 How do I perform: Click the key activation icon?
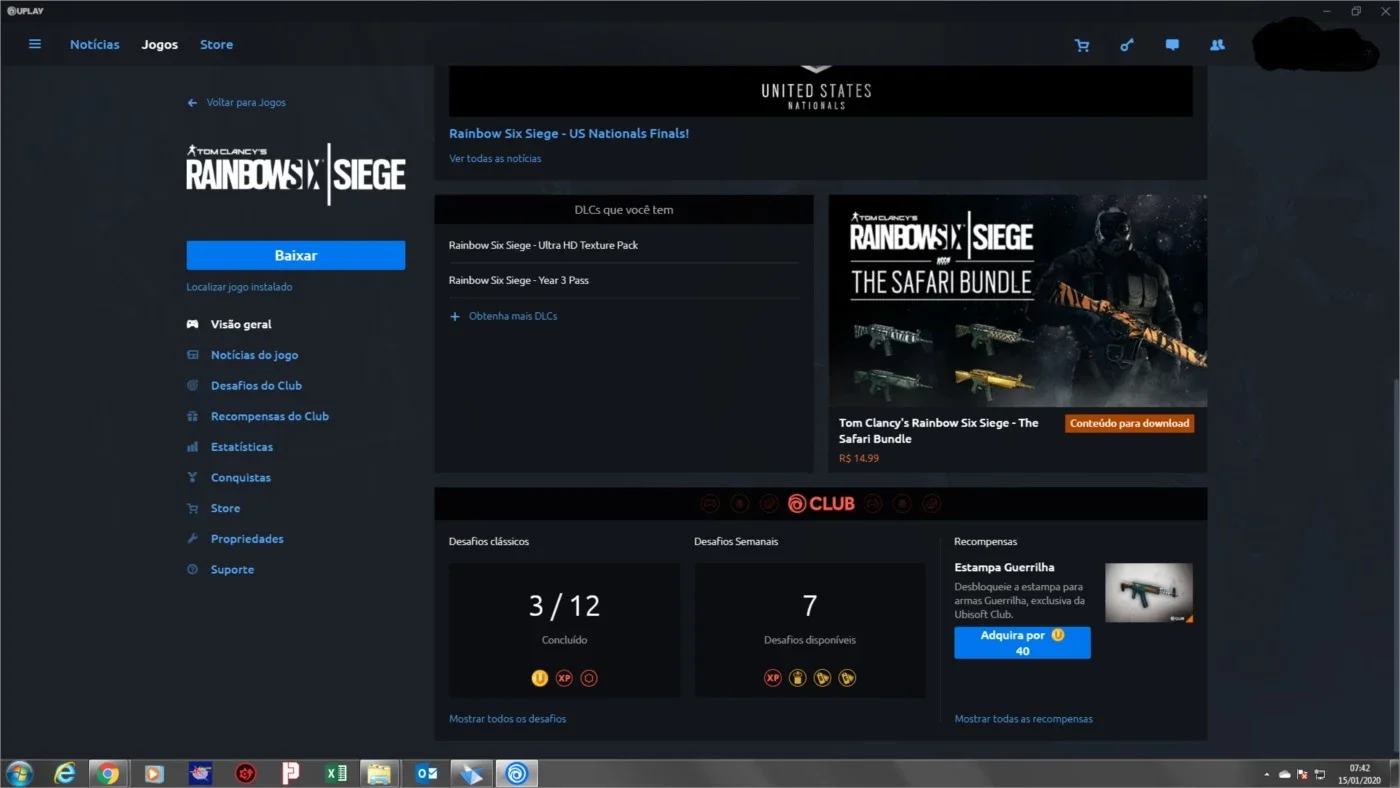coord(1127,45)
